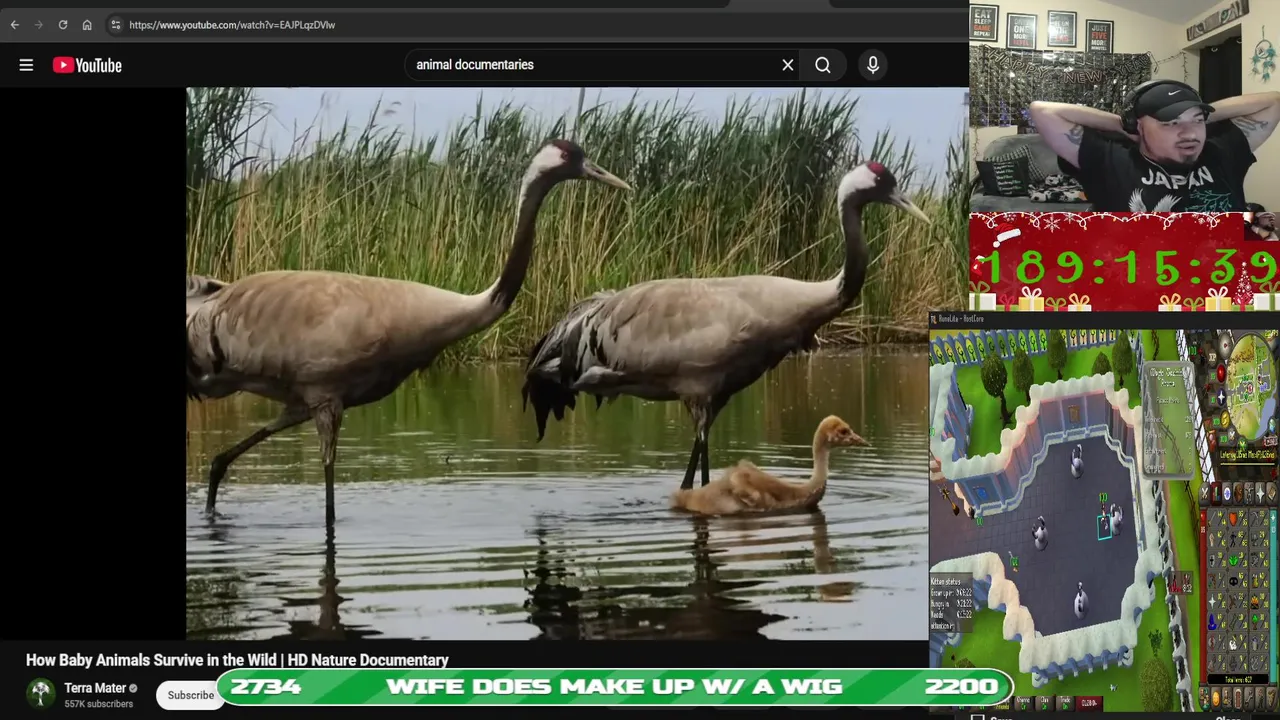Open the YouTube hamburger guide menu

click(x=26, y=65)
